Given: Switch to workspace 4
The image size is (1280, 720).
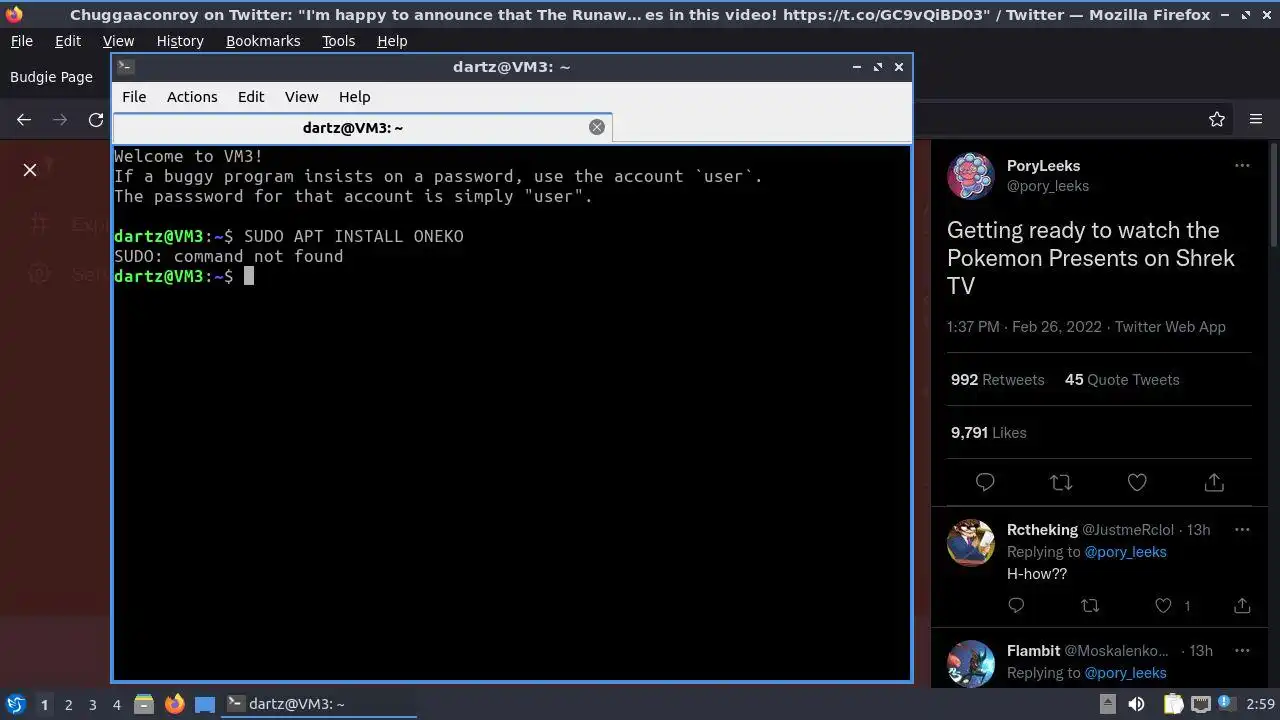Looking at the screenshot, I should click(x=116, y=704).
